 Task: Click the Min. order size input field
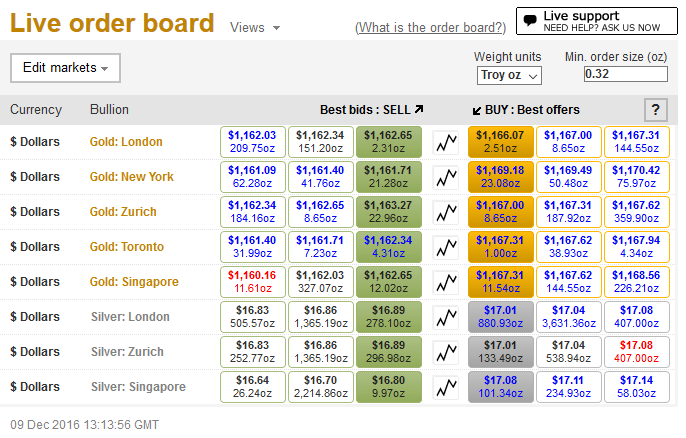click(x=626, y=74)
